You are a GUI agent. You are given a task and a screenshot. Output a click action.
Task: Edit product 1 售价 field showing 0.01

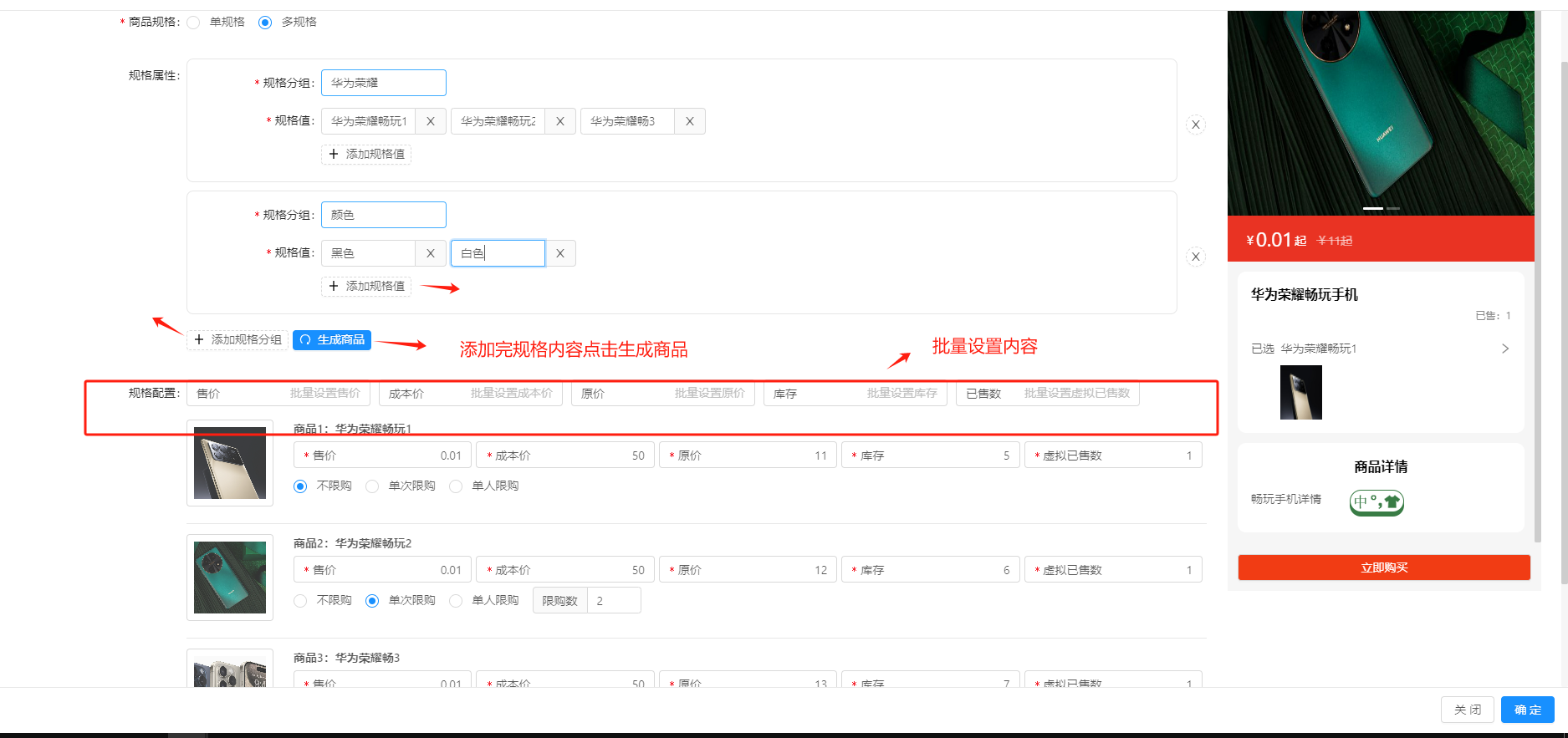(382, 456)
